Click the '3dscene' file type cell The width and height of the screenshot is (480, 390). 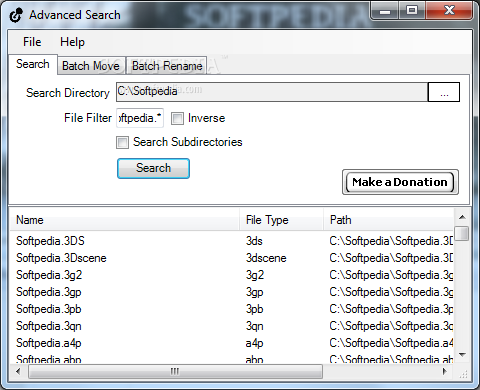(x=266, y=258)
